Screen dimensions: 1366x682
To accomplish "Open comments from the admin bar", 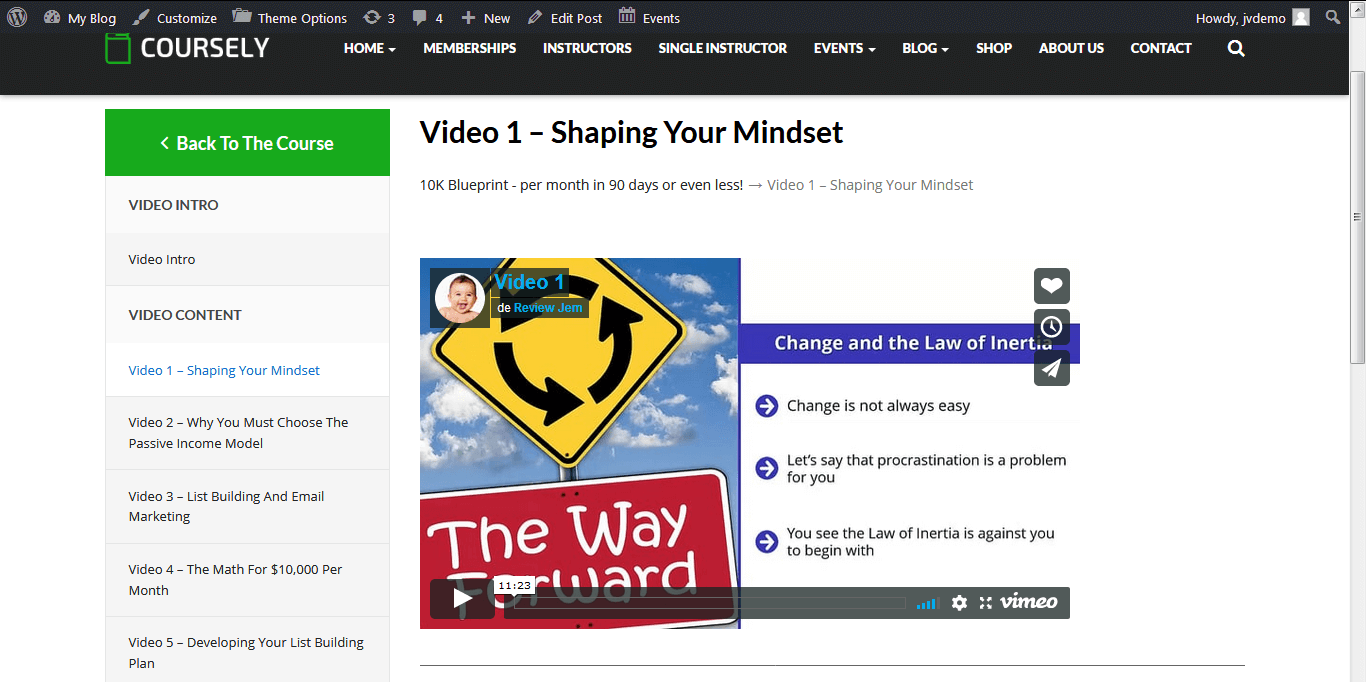I will 427,18.
